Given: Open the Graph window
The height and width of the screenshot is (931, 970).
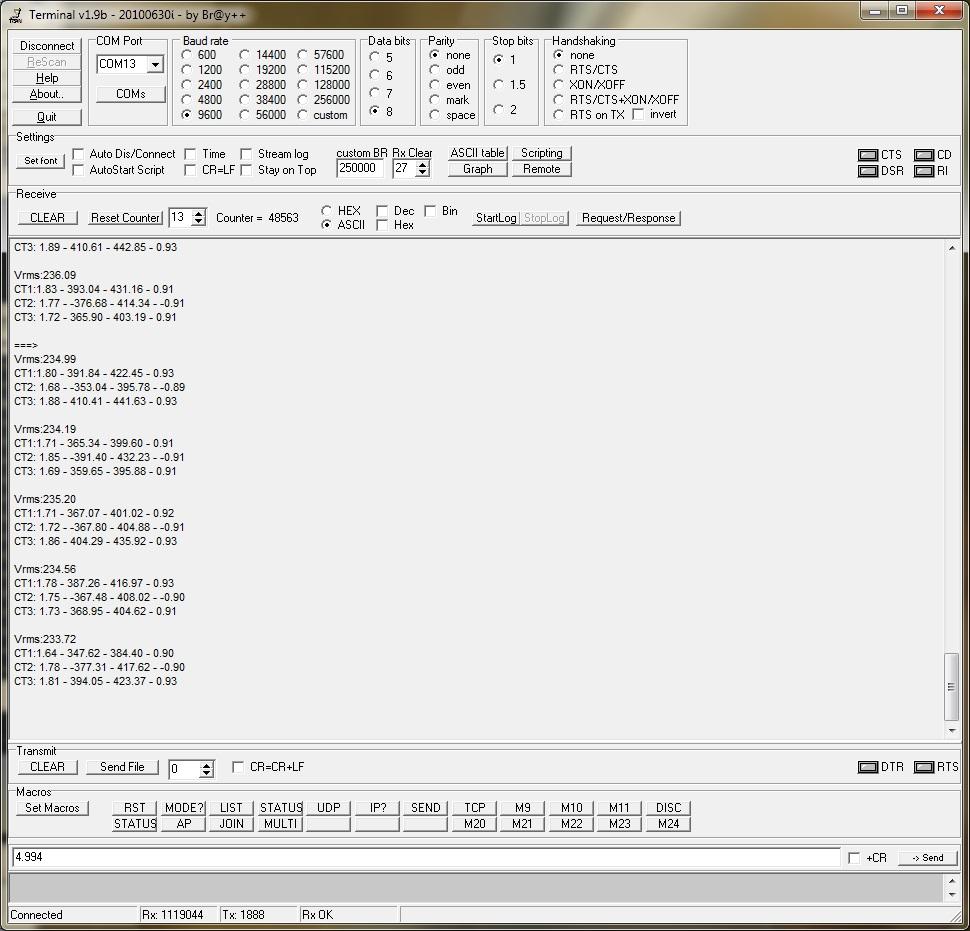Looking at the screenshot, I should coord(478,169).
